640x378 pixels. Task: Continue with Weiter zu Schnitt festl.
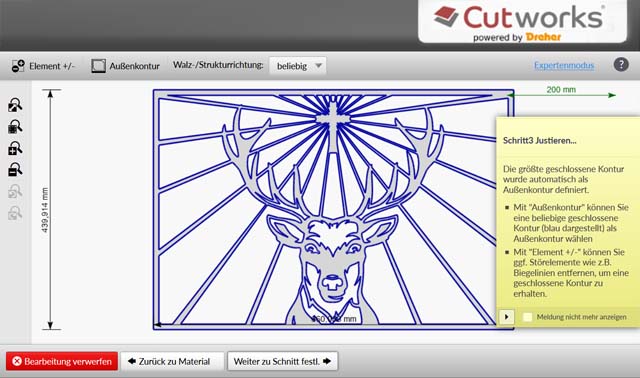click(x=282, y=361)
